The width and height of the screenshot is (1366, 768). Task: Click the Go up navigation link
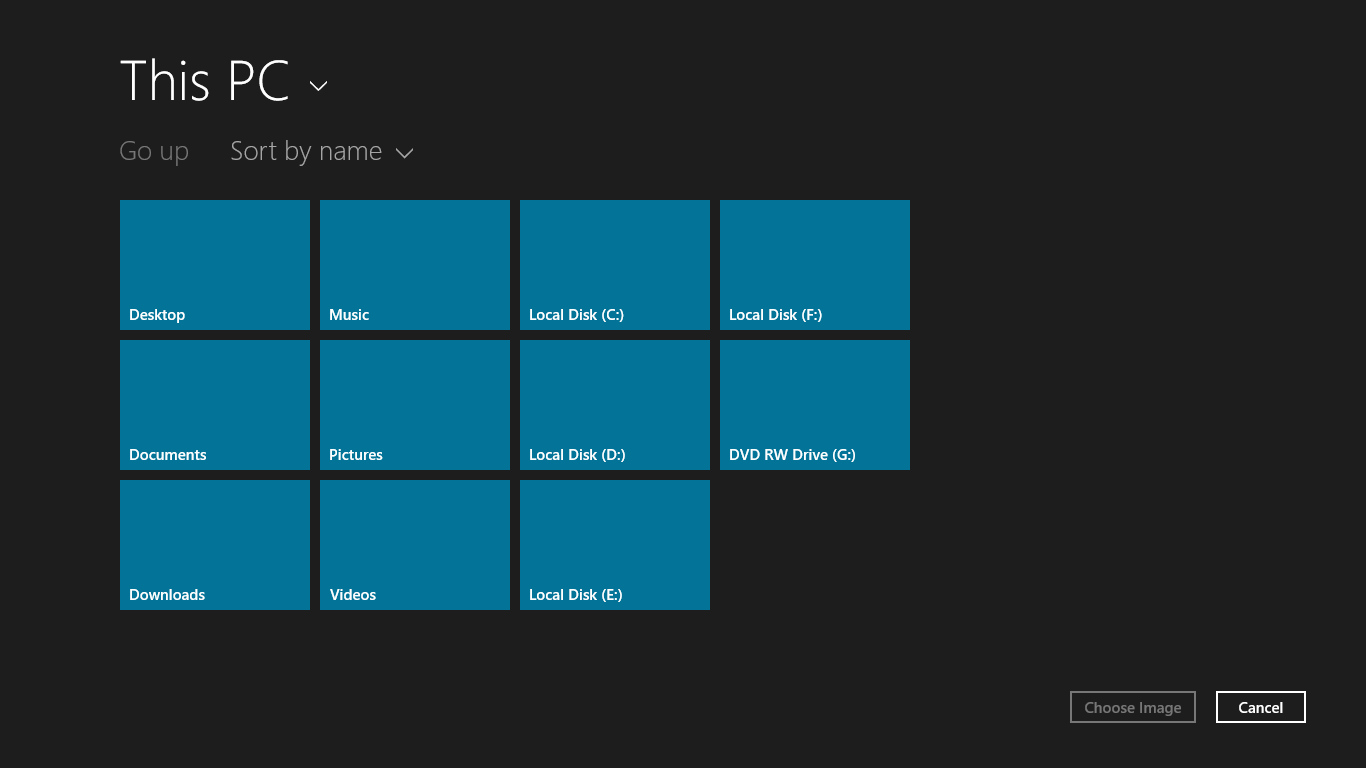pos(154,151)
